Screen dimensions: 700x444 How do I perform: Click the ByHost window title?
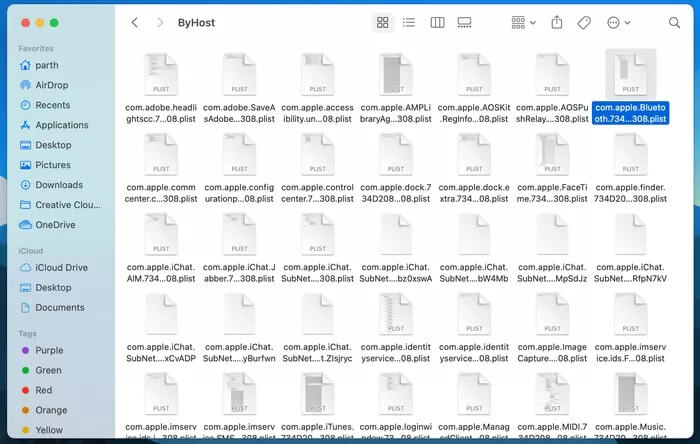point(196,22)
